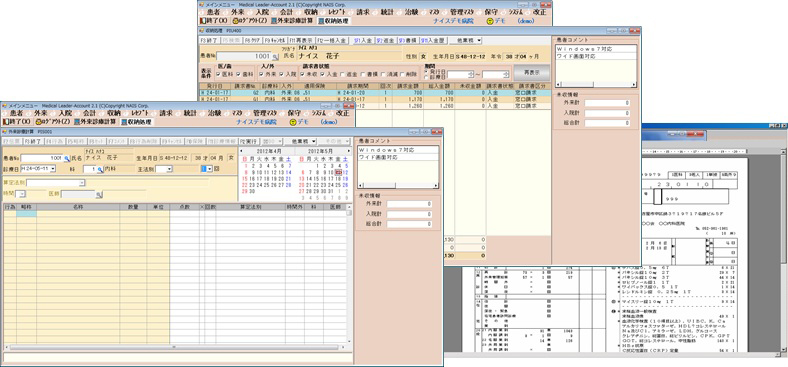Toggle the 入金 checkbox under 請求書状態
788x367 pixels.
pos(322,74)
